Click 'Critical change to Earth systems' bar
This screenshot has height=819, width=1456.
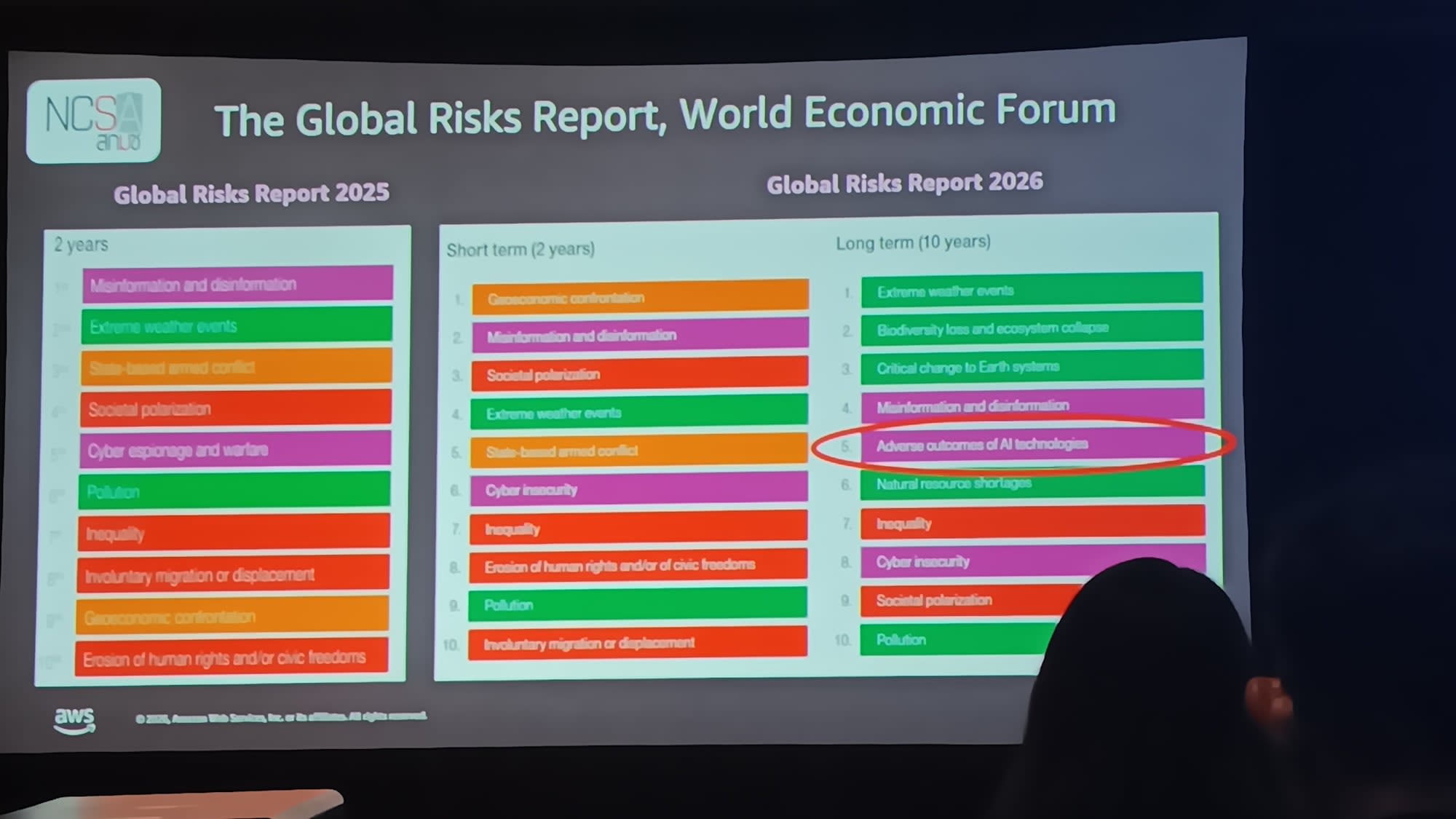[1032, 367]
